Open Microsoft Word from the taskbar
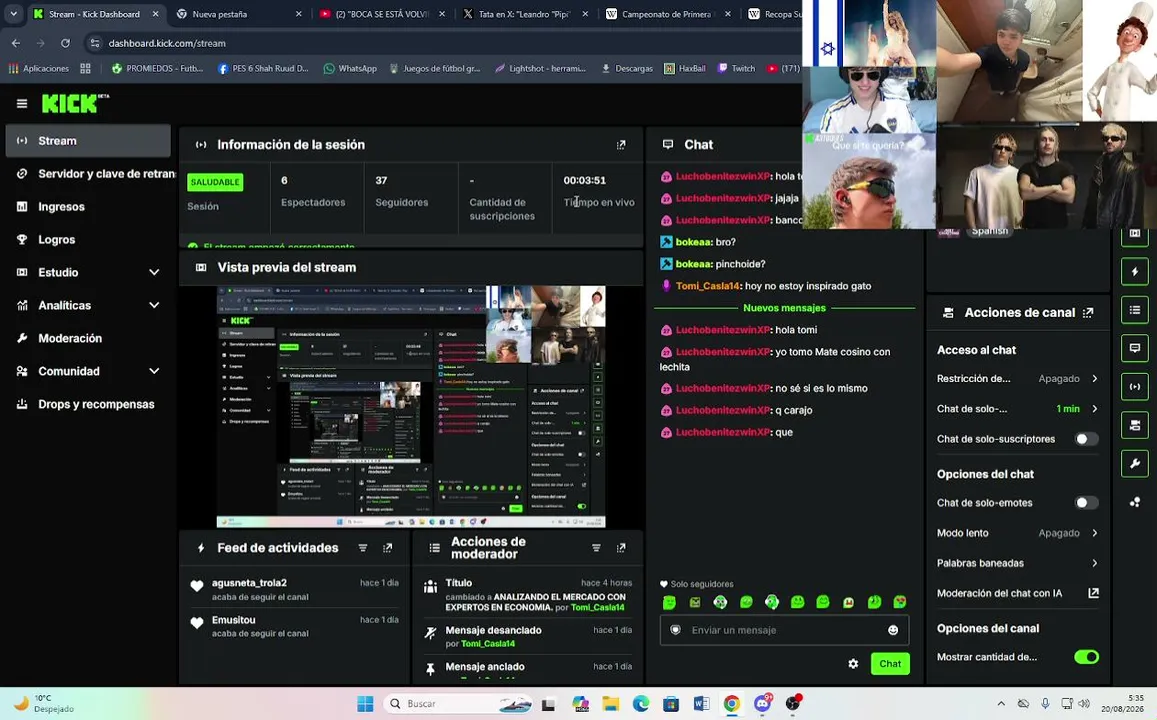 tap(701, 704)
